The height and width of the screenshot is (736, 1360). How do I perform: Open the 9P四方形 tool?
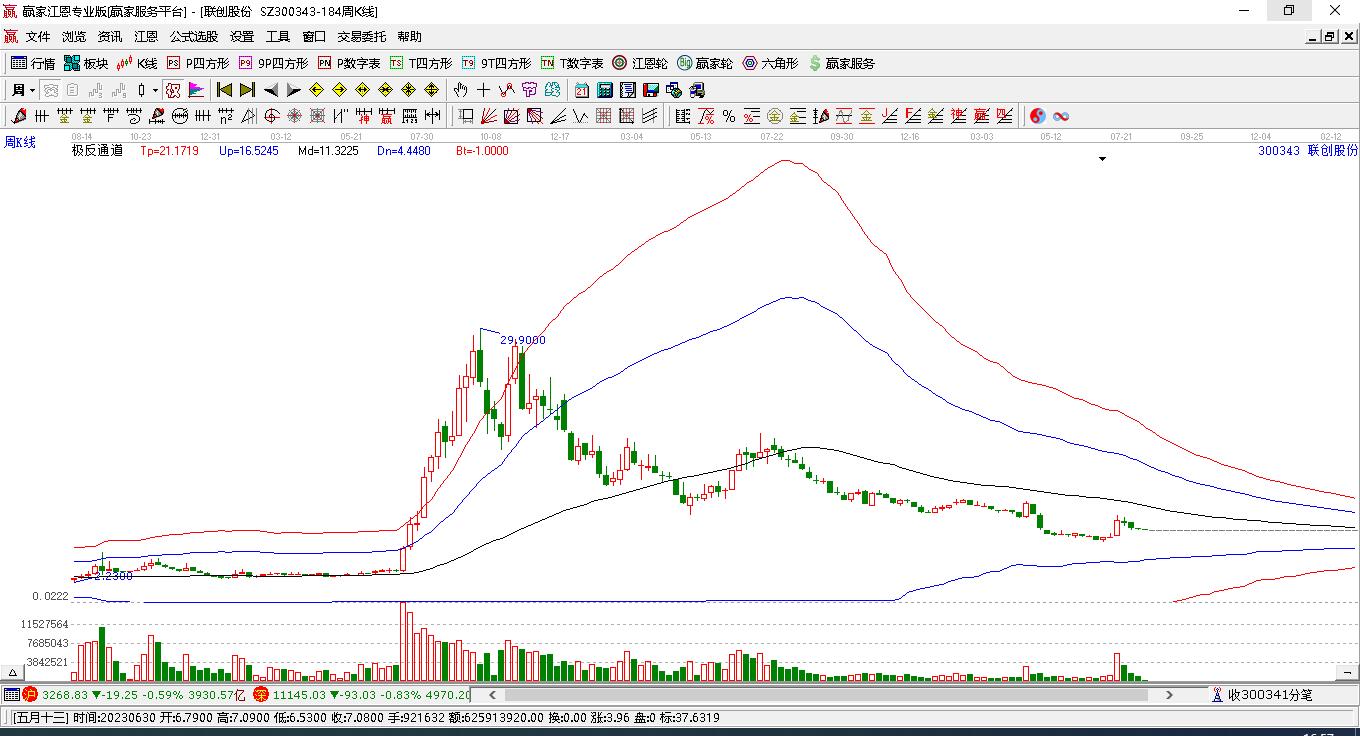(x=273, y=63)
